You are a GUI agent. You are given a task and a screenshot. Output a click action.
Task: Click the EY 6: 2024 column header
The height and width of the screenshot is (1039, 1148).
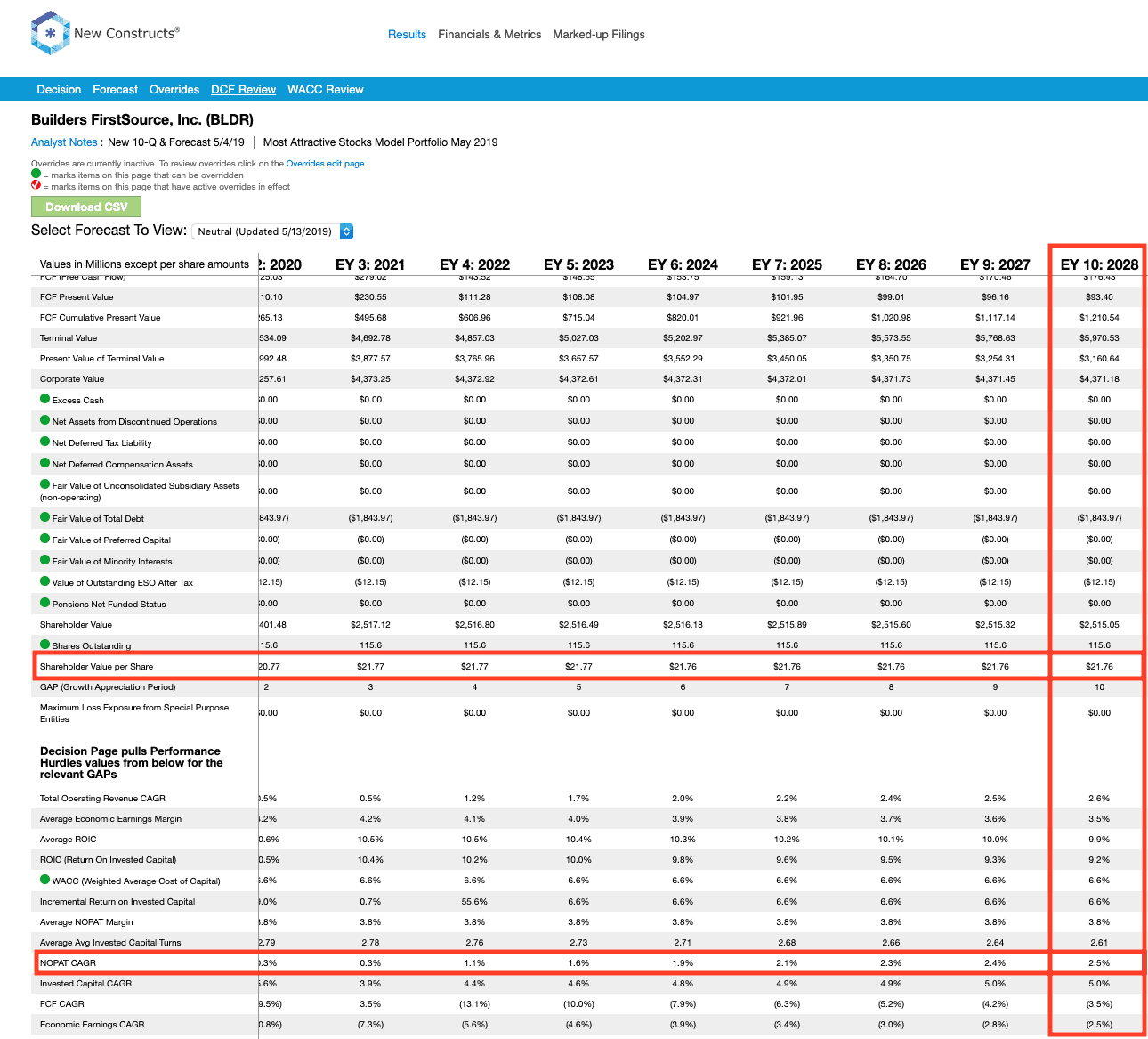pyautogui.click(x=683, y=264)
